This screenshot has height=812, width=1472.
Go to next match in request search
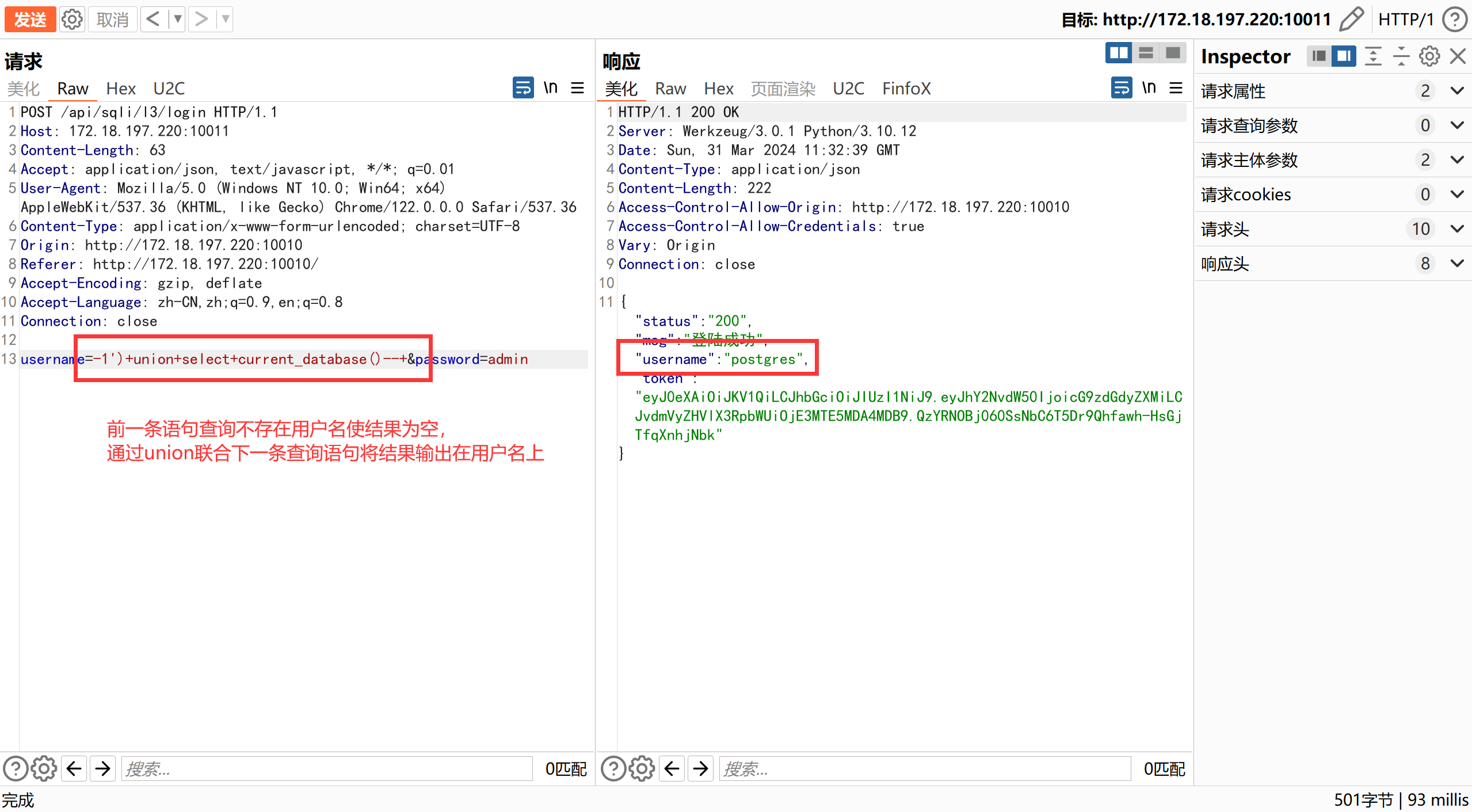click(103, 769)
